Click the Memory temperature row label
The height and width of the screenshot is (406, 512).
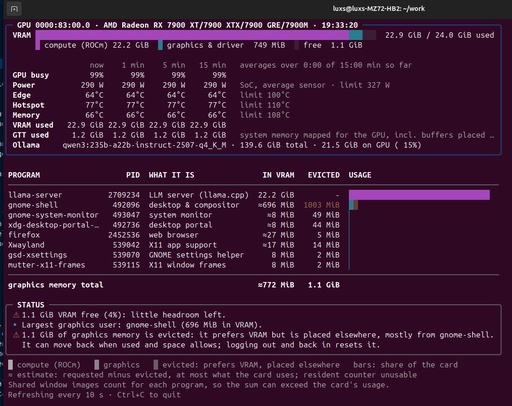pyautogui.click(x=26, y=115)
